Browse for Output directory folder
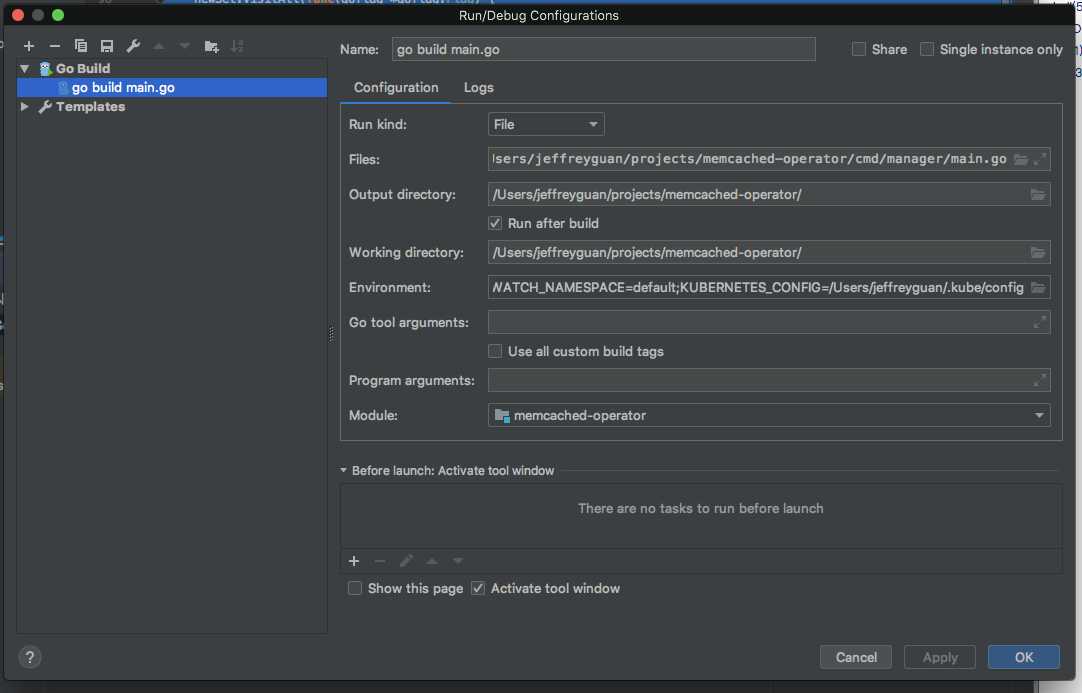Viewport: 1082px width, 693px height. click(x=1038, y=195)
